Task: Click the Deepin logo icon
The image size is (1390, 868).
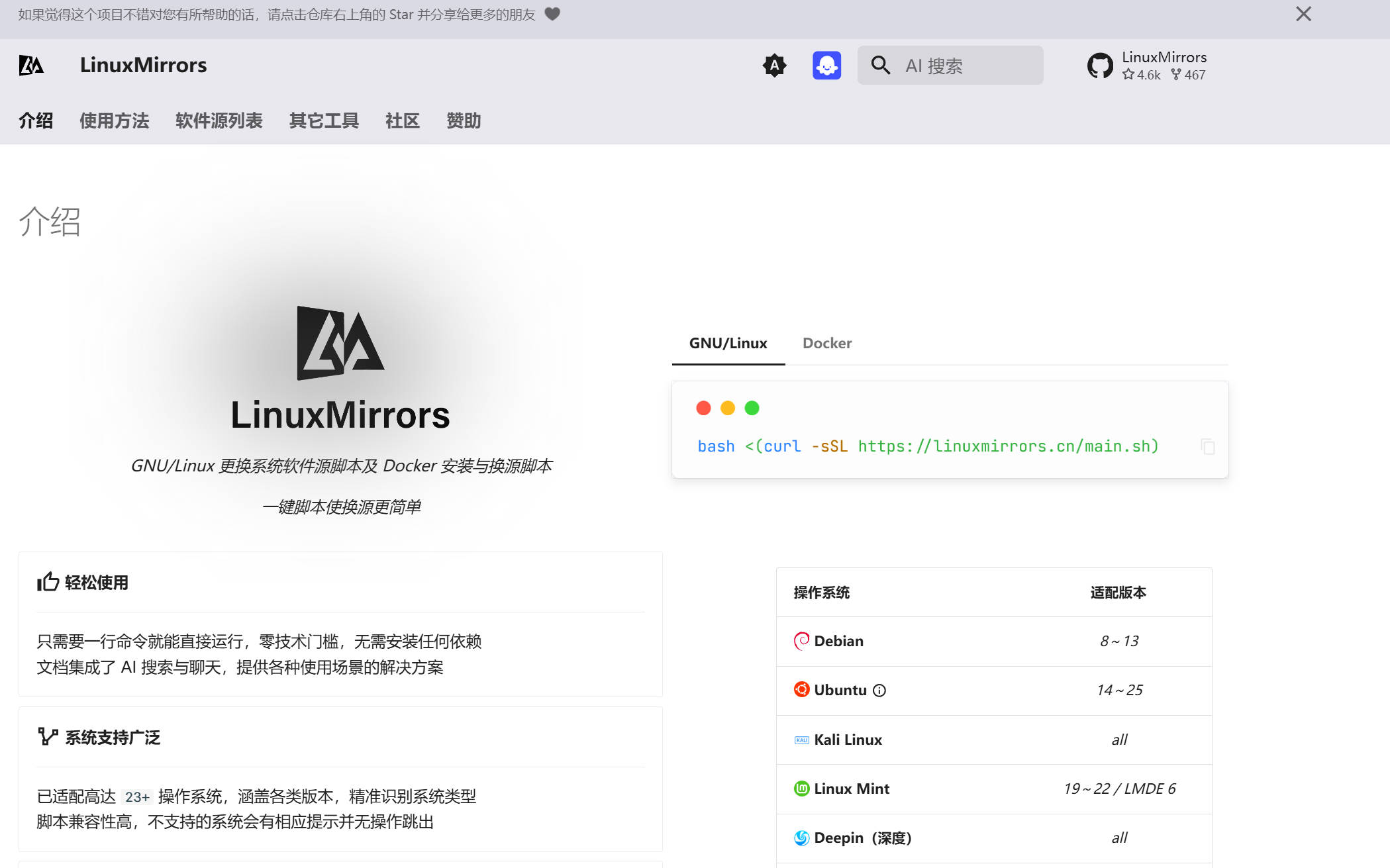Action: pos(801,838)
